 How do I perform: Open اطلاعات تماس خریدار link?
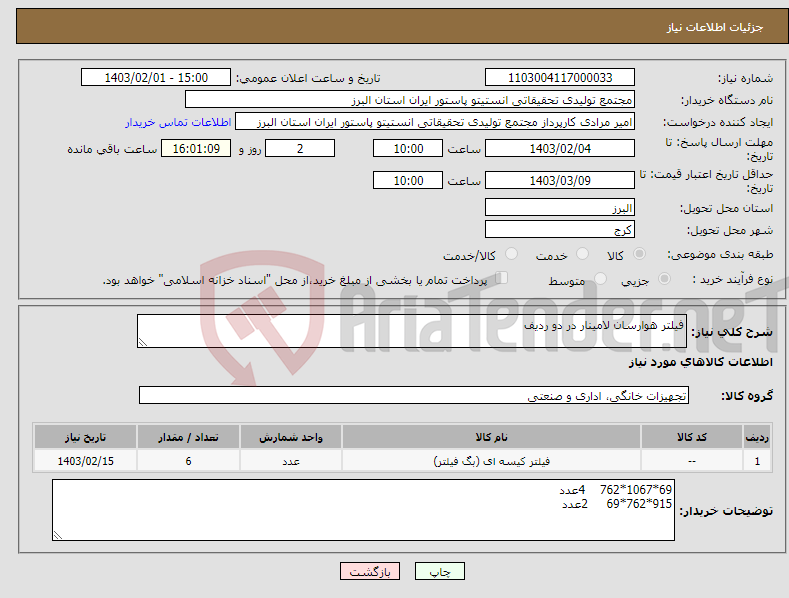click(x=178, y=122)
